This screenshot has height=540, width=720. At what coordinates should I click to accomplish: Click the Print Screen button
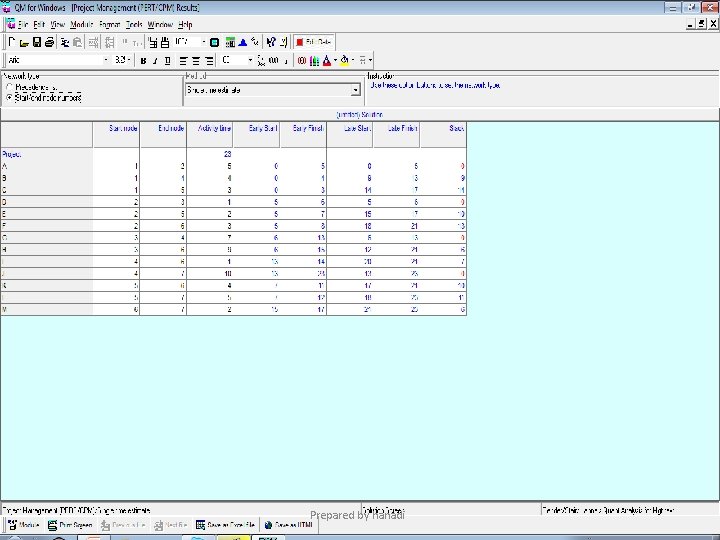coord(70,525)
